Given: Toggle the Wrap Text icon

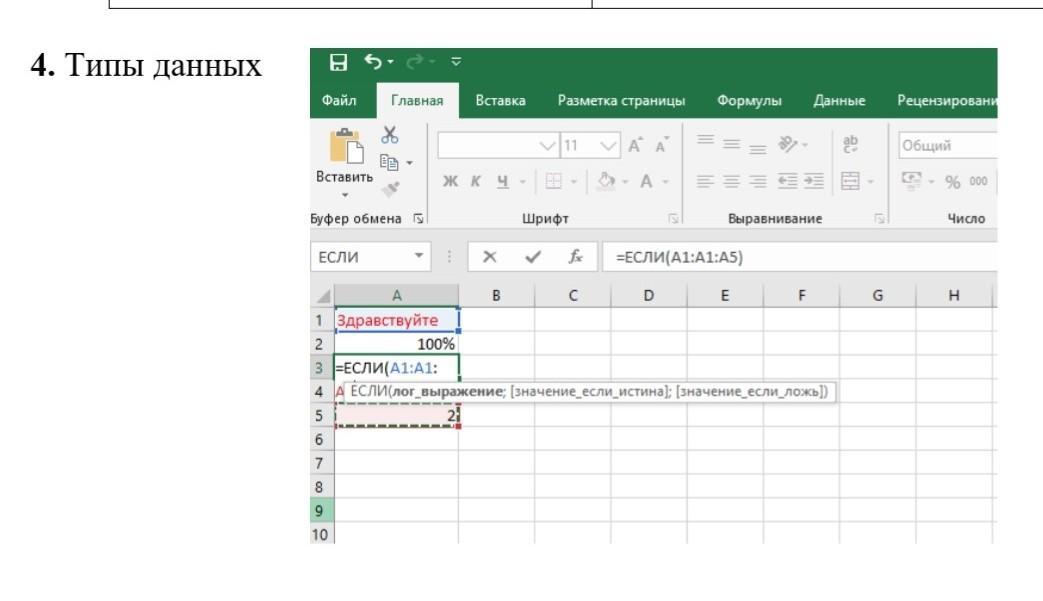Looking at the screenshot, I should coord(850,144).
